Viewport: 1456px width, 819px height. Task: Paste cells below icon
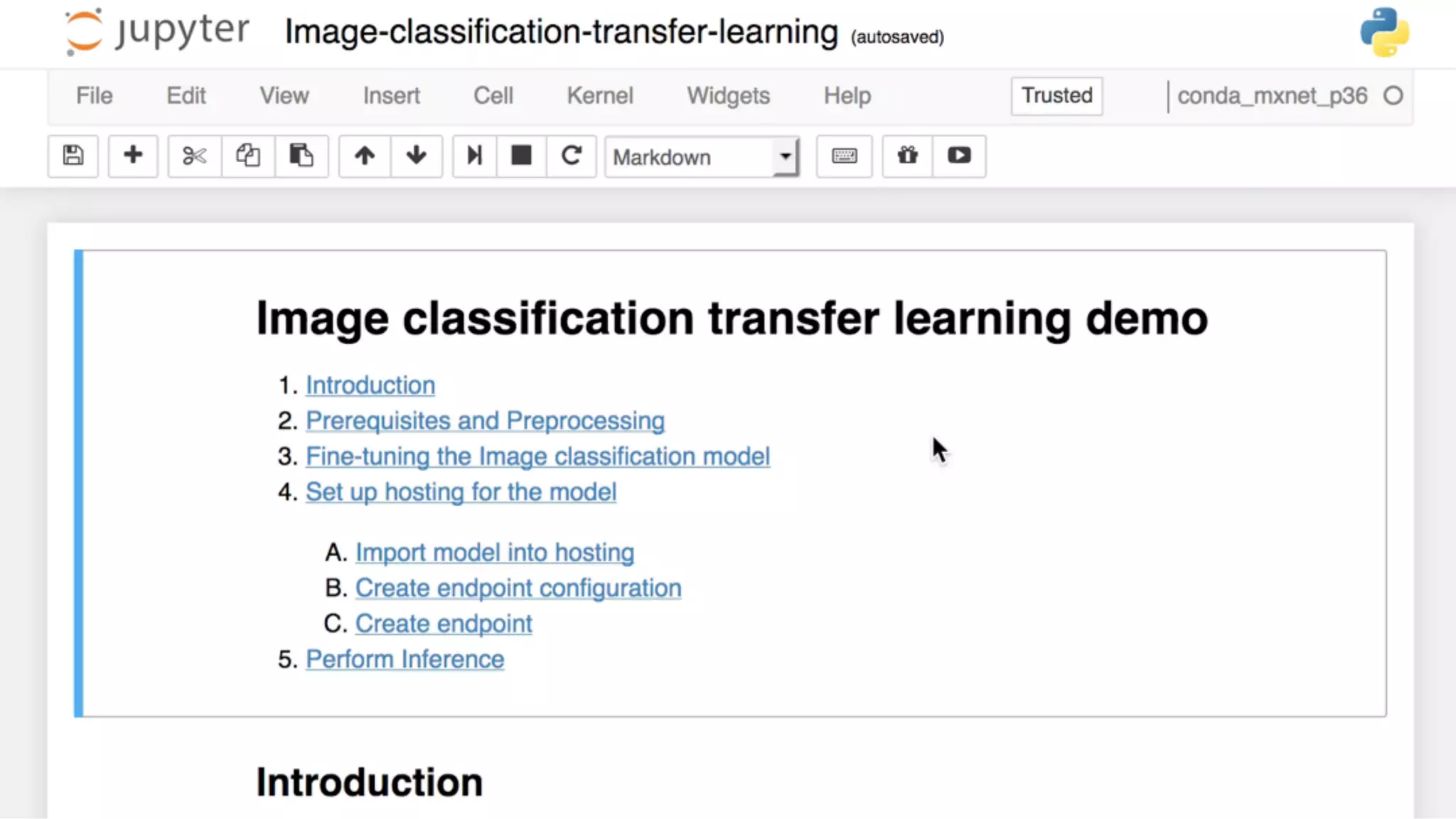(301, 156)
